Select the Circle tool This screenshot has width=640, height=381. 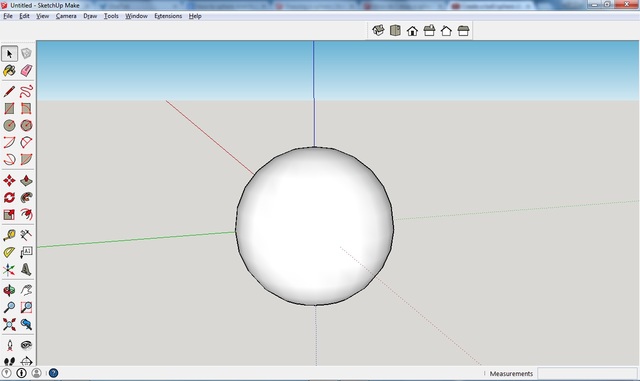point(9,125)
